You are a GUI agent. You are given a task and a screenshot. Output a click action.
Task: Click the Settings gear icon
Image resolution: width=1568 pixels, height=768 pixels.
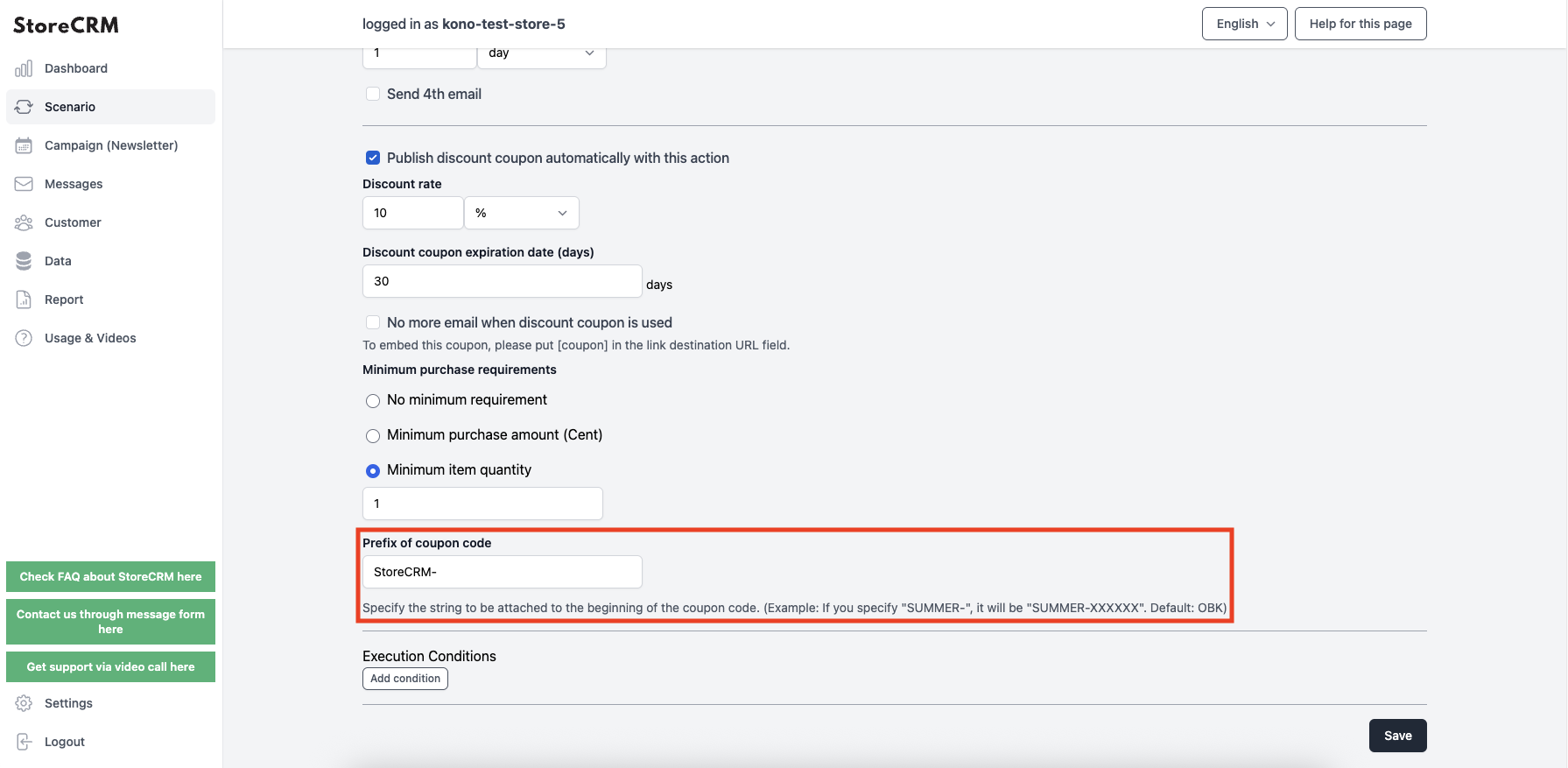point(24,703)
